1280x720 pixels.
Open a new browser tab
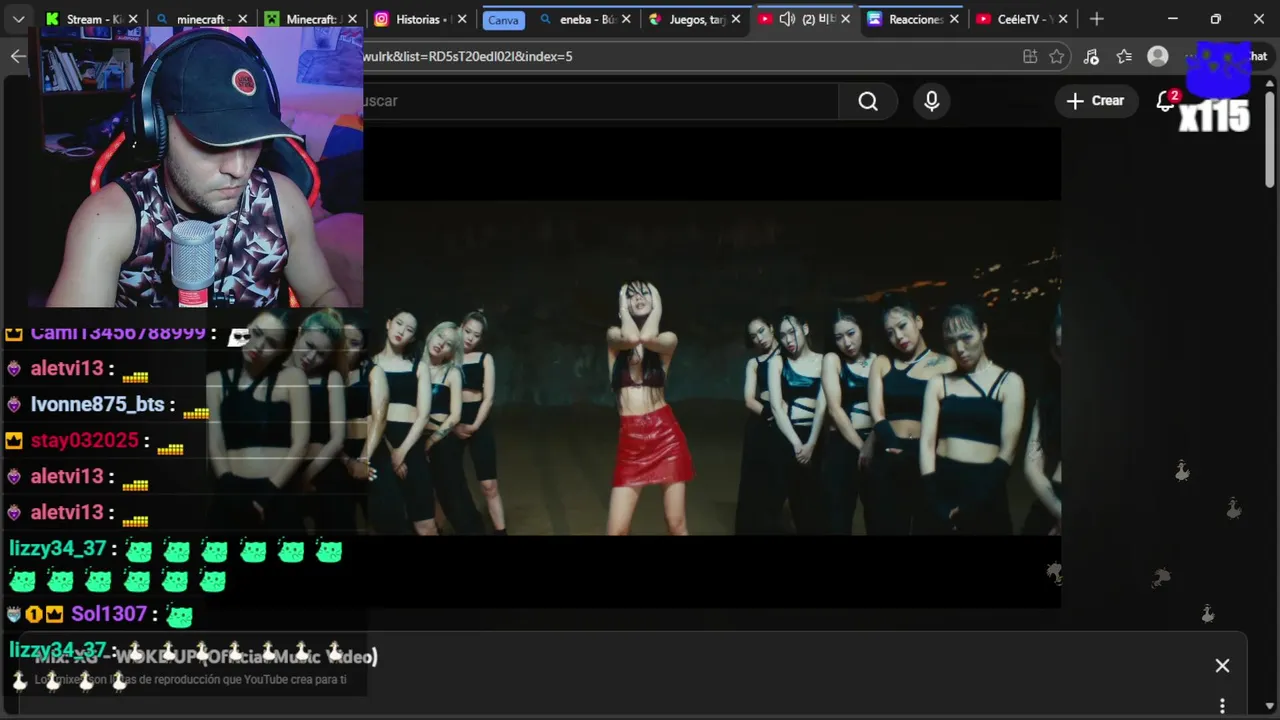[1097, 19]
